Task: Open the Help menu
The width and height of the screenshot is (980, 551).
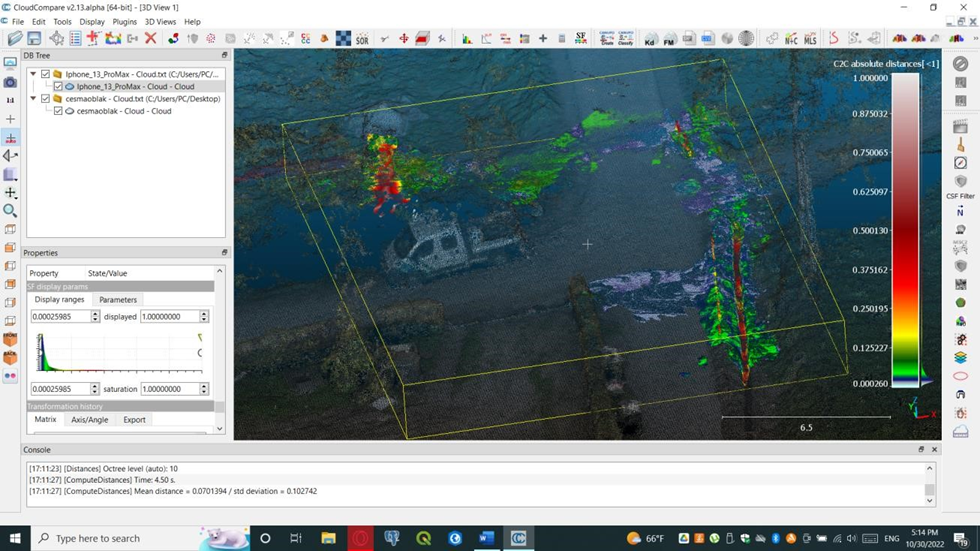Action: pos(192,21)
